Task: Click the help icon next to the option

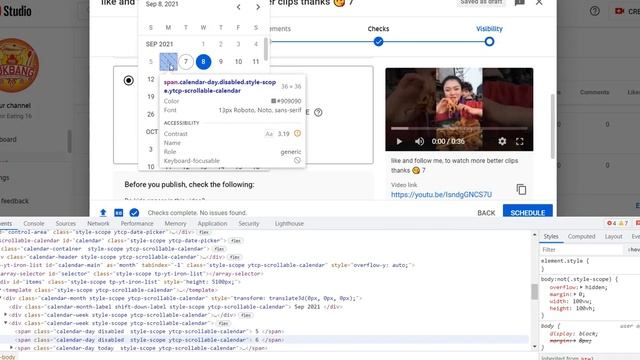Action: 318,112
